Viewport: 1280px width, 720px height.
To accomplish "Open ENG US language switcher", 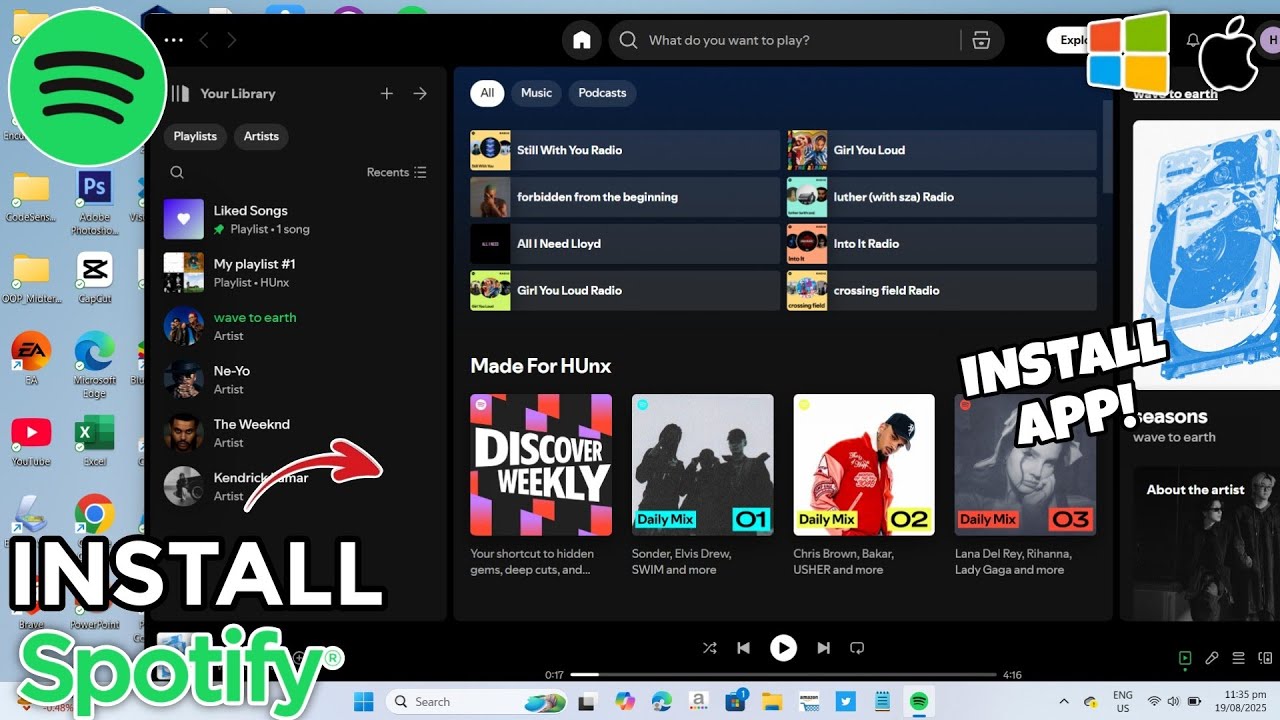I will coord(1123,701).
